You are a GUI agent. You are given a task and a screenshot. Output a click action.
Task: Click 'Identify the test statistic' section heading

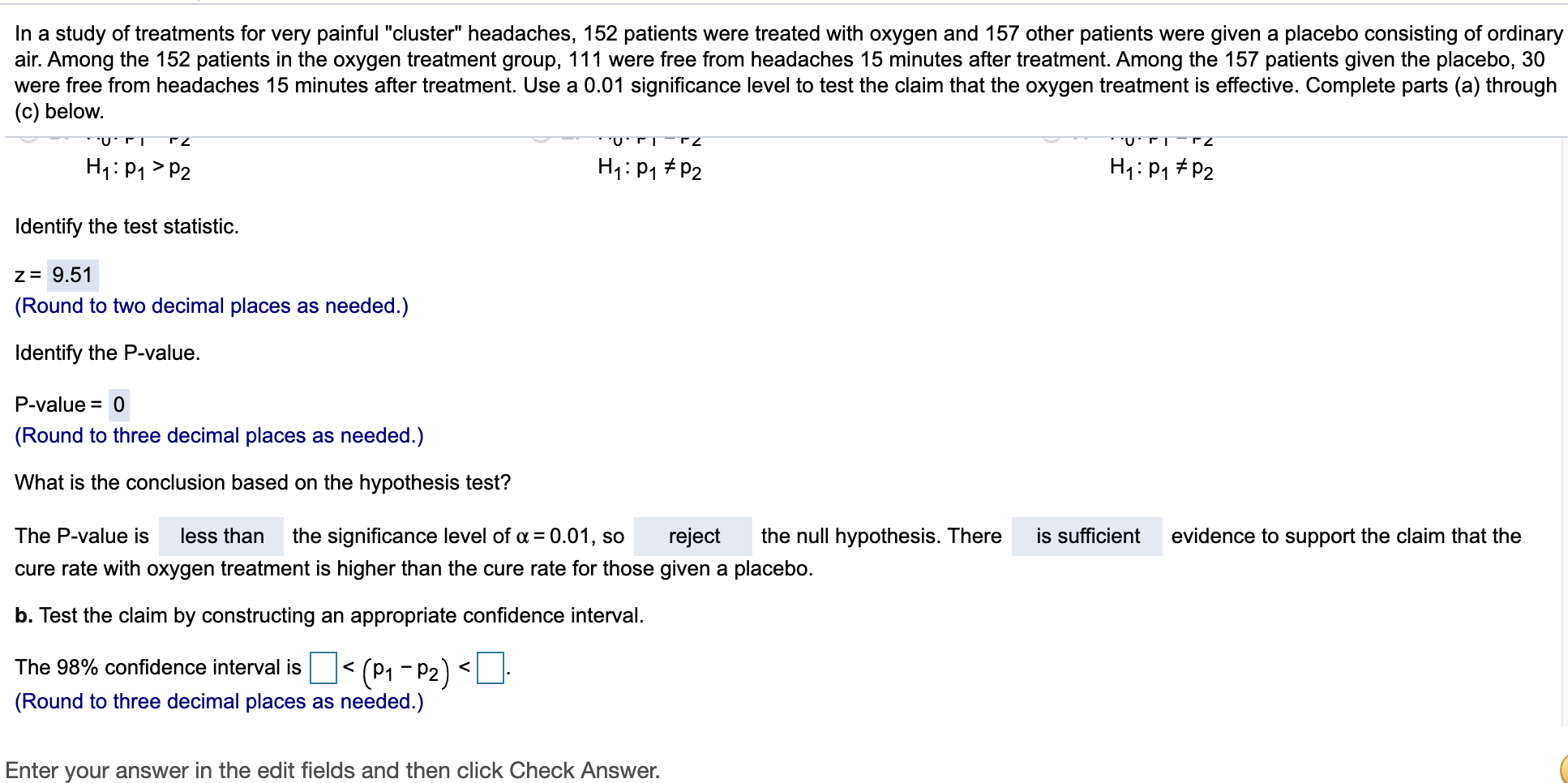126,226
